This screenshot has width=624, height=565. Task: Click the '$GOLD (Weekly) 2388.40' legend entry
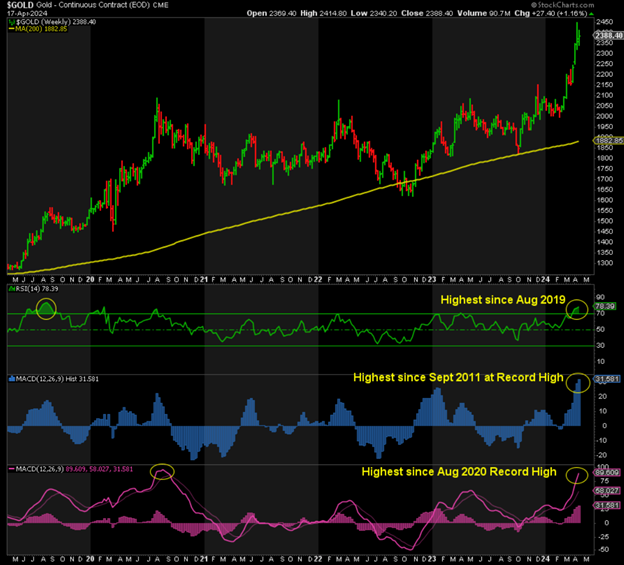55,22
